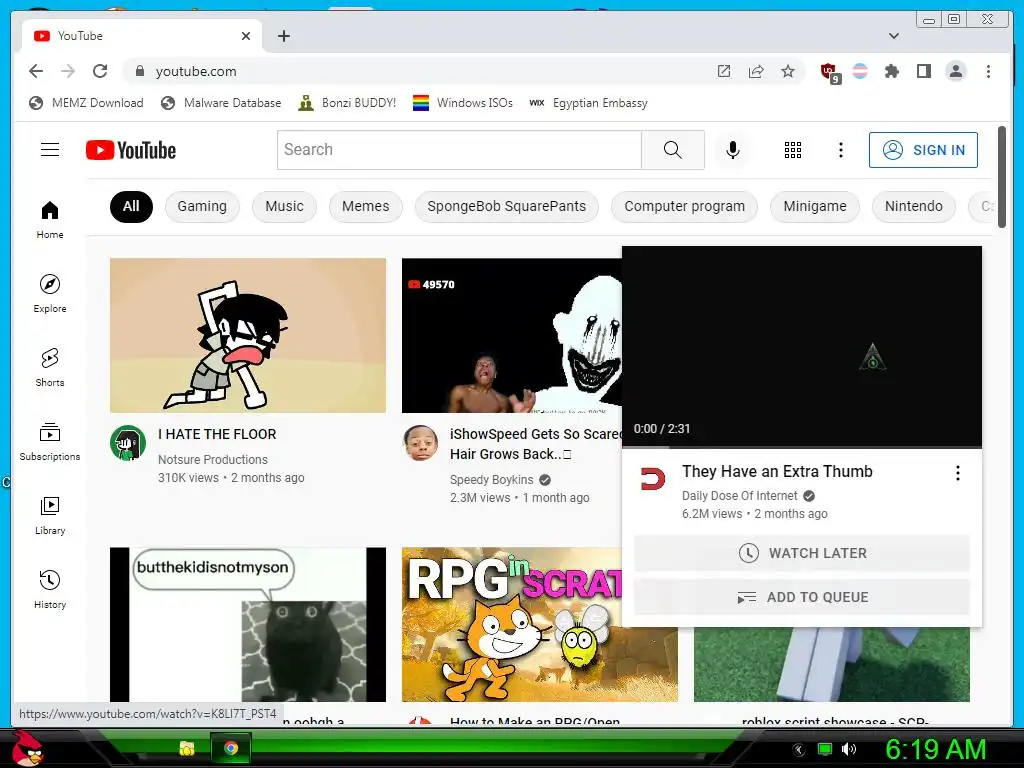The width and height of the screenshot is (1024, 768).
Task: Toggle the browser side panel icon
Action: click(x=923, y=71)
